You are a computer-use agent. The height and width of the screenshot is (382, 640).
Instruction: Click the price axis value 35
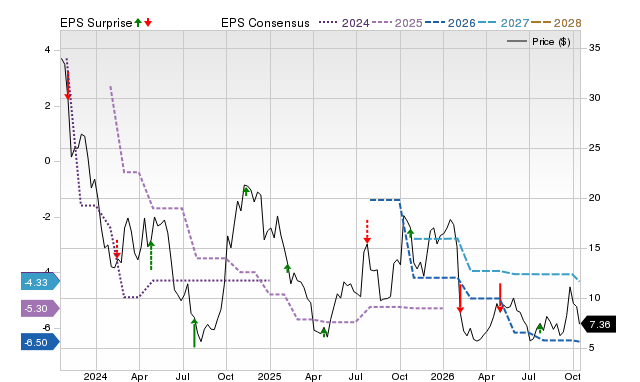(595, 48)
